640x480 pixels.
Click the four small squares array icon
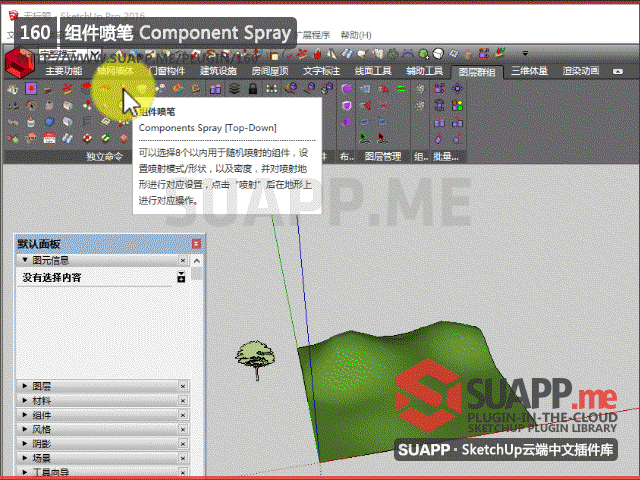[271, 89]
